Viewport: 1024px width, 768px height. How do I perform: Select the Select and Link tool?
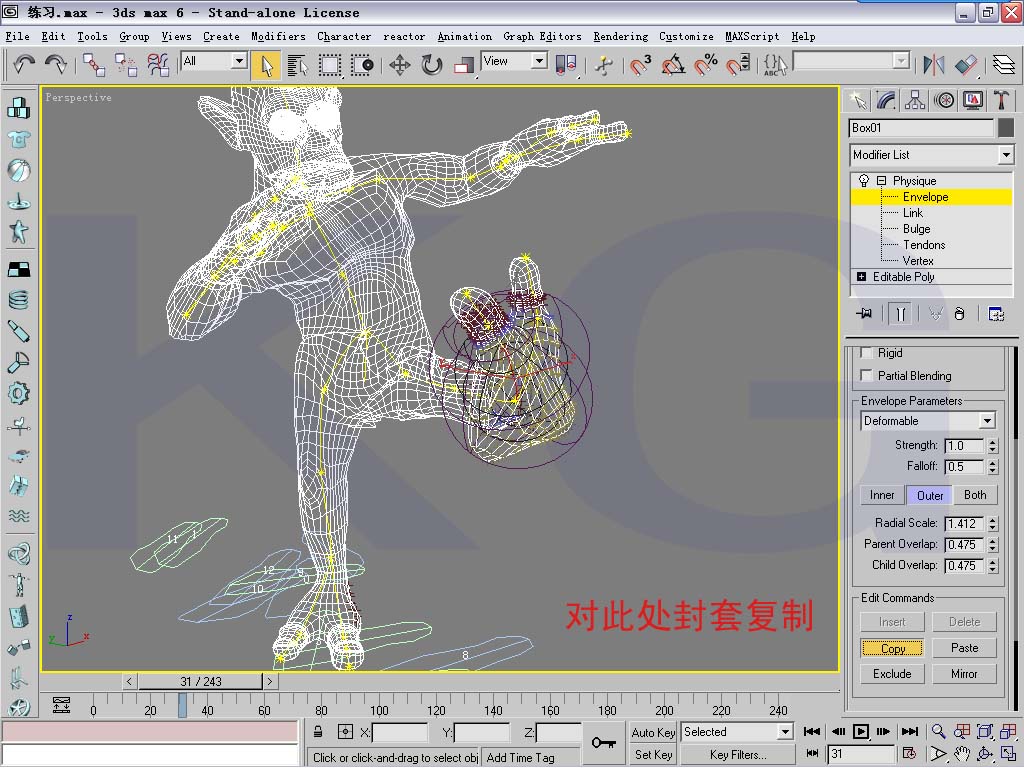click(93, 65)
